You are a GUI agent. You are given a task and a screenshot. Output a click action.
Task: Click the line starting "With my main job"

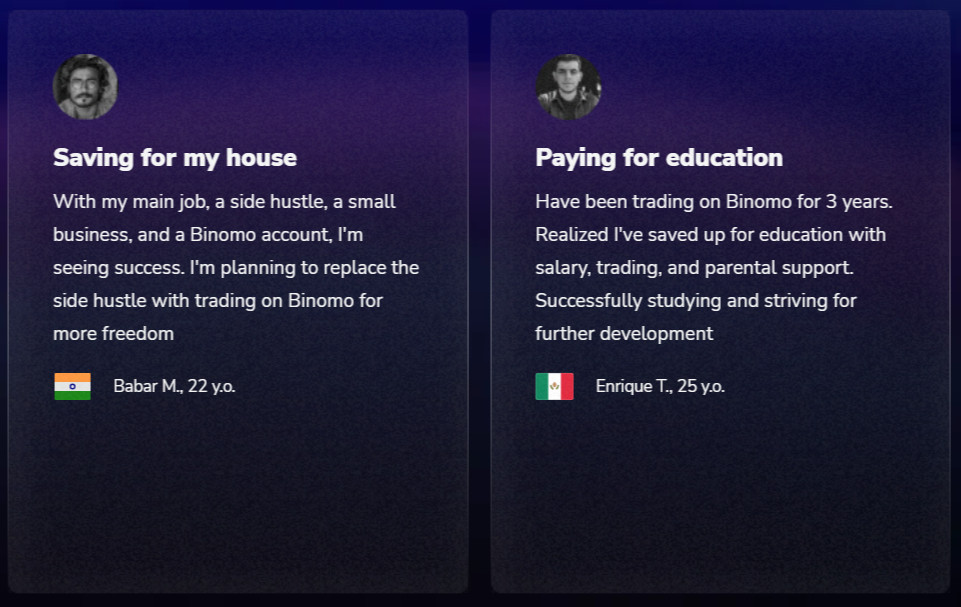pyautogui.click(x=224, y=202)
